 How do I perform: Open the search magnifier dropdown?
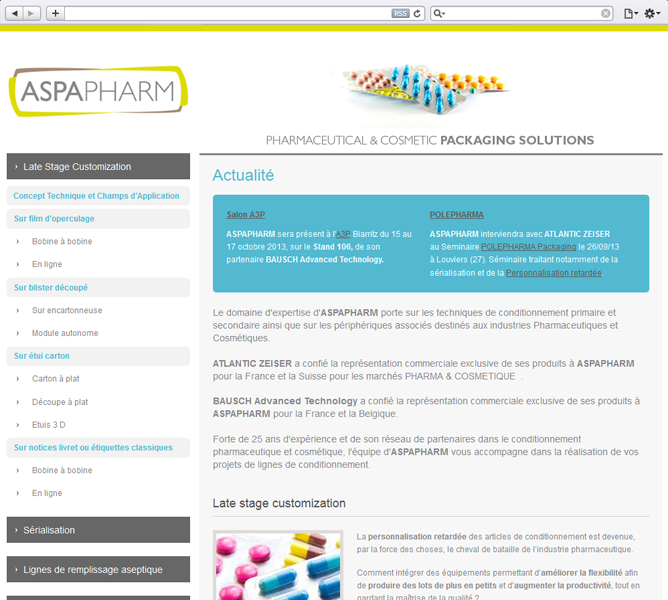[x=439, y=14]
